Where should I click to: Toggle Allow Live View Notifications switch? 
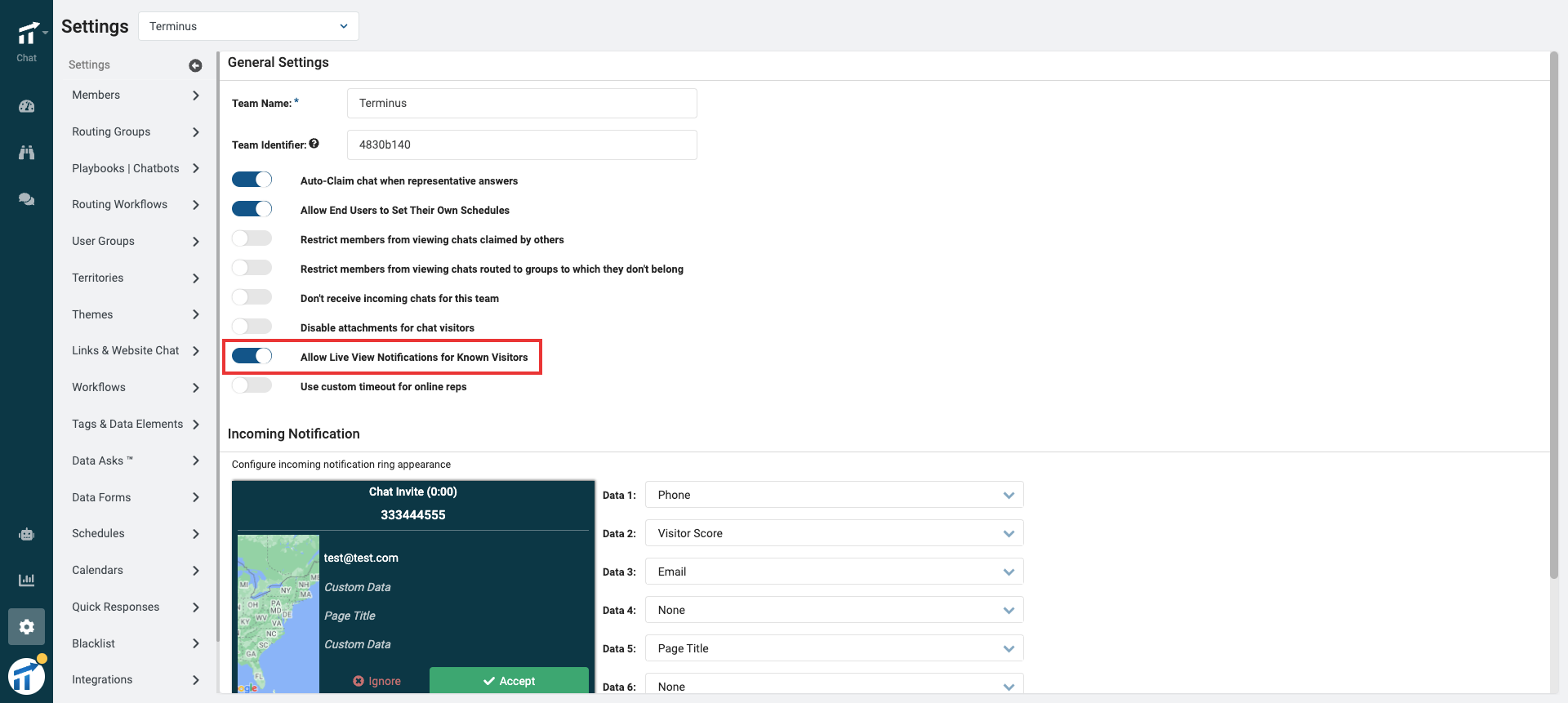tap(252, 356)
